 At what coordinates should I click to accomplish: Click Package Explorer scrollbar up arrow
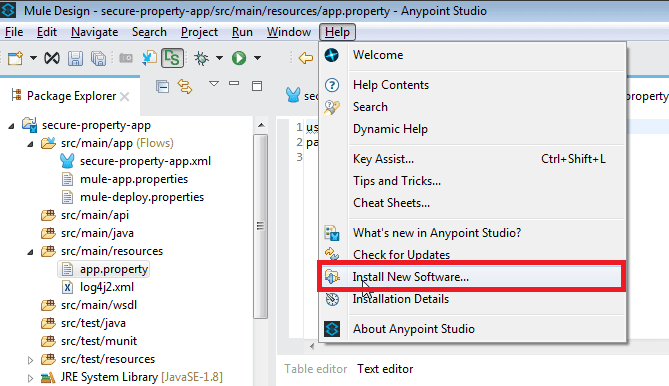coord(261,125)
